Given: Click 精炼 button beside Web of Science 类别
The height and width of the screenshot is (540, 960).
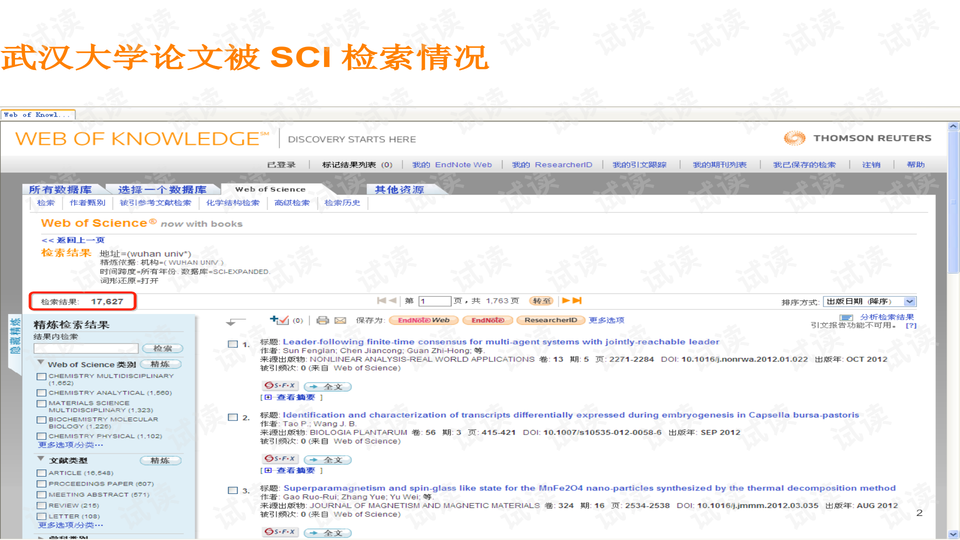Looking at the screenshot, I should click(x=160, y=364).
